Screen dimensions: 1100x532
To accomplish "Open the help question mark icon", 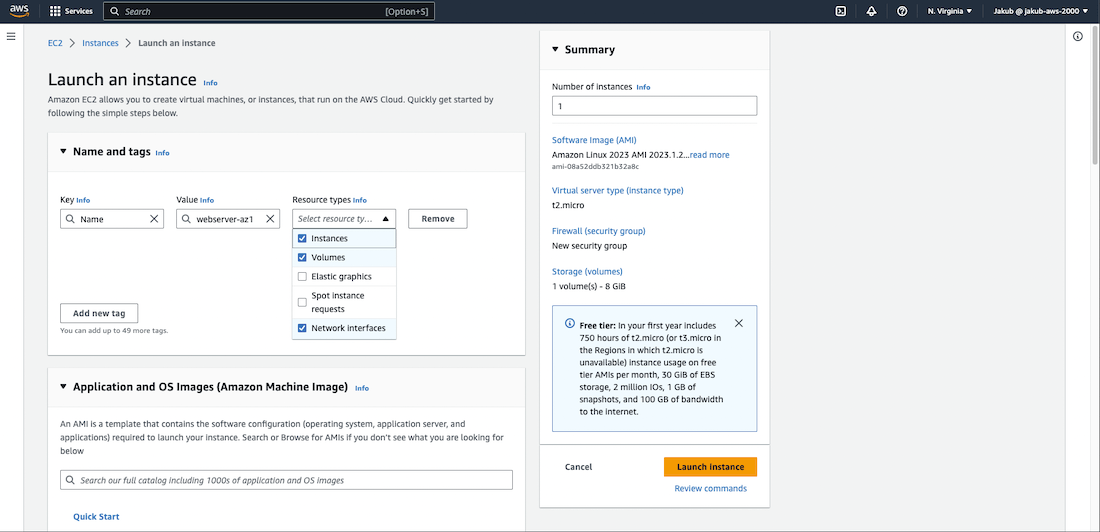I will point(902,11).
